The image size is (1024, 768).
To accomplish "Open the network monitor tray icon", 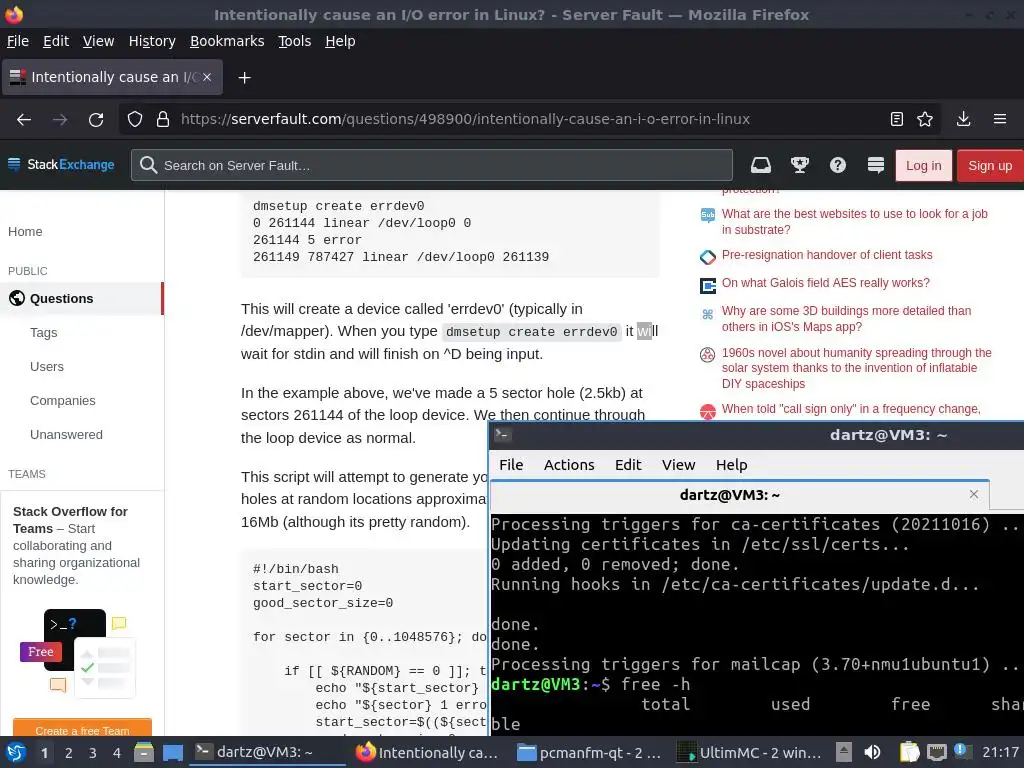I will pos(936,752).
